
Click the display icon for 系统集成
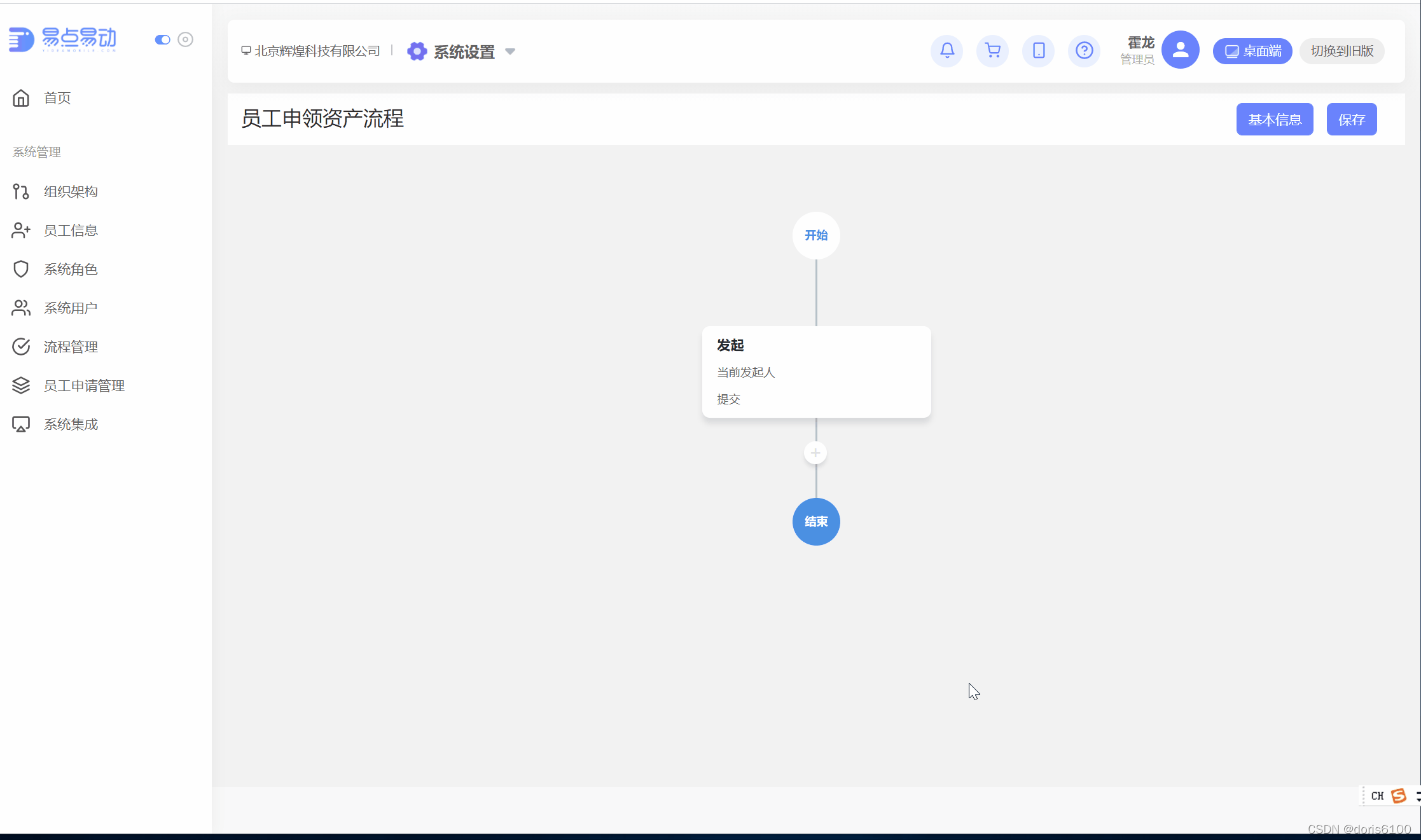tap(21, 424)
